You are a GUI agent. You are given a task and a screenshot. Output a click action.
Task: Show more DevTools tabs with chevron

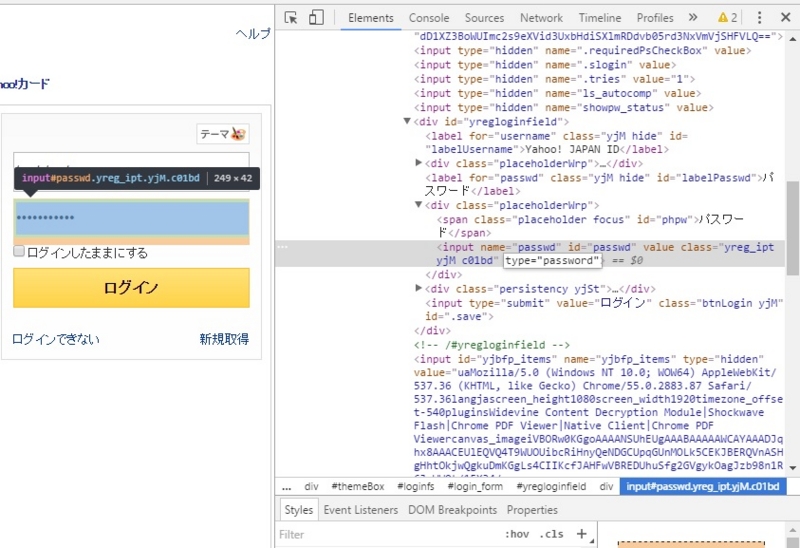pos(693,17)
